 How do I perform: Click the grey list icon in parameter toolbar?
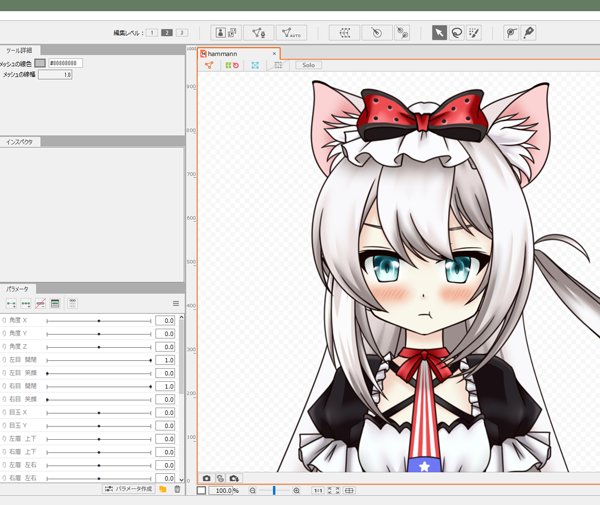tap(72, 304)
